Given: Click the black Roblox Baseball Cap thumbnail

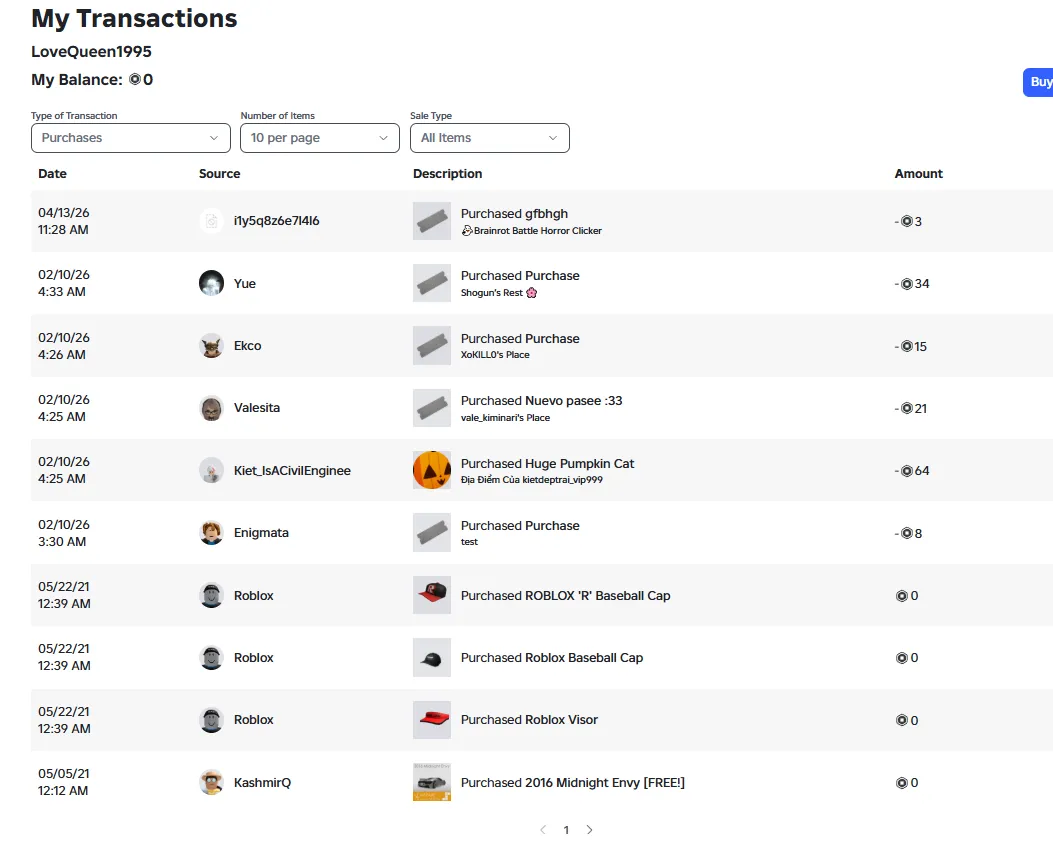Looking at the screenshot, I should pos(432,658).
